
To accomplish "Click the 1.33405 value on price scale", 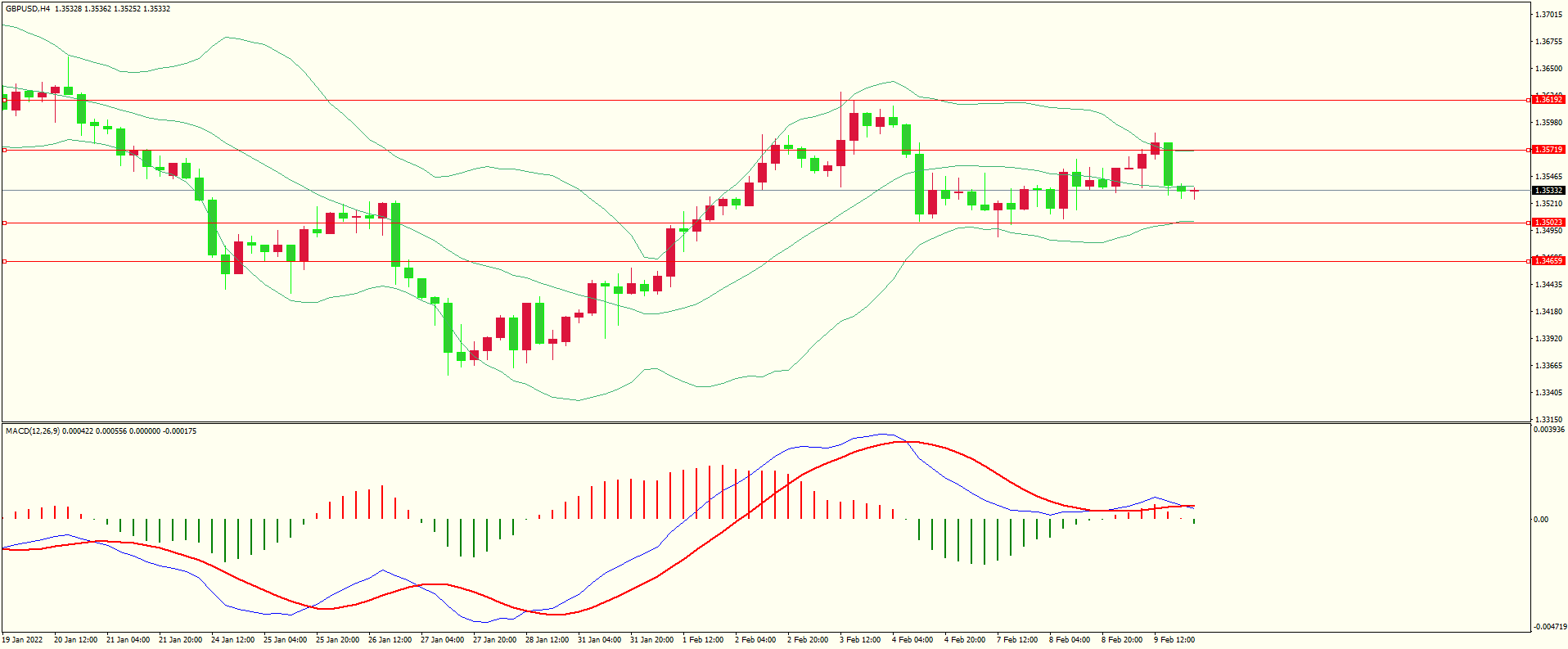I will coord(1548,393).
